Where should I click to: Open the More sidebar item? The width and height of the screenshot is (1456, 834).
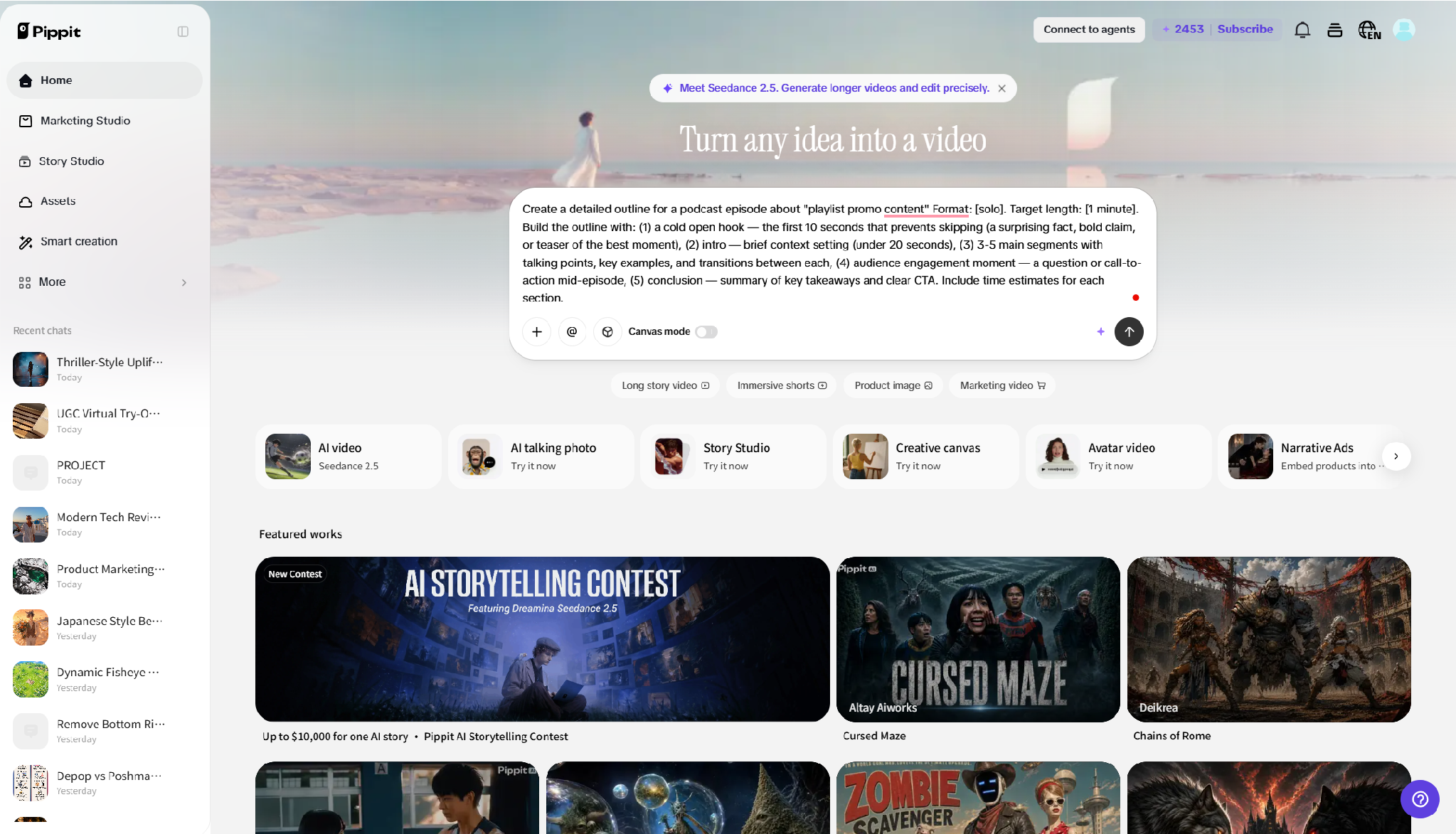coord(105,282)
